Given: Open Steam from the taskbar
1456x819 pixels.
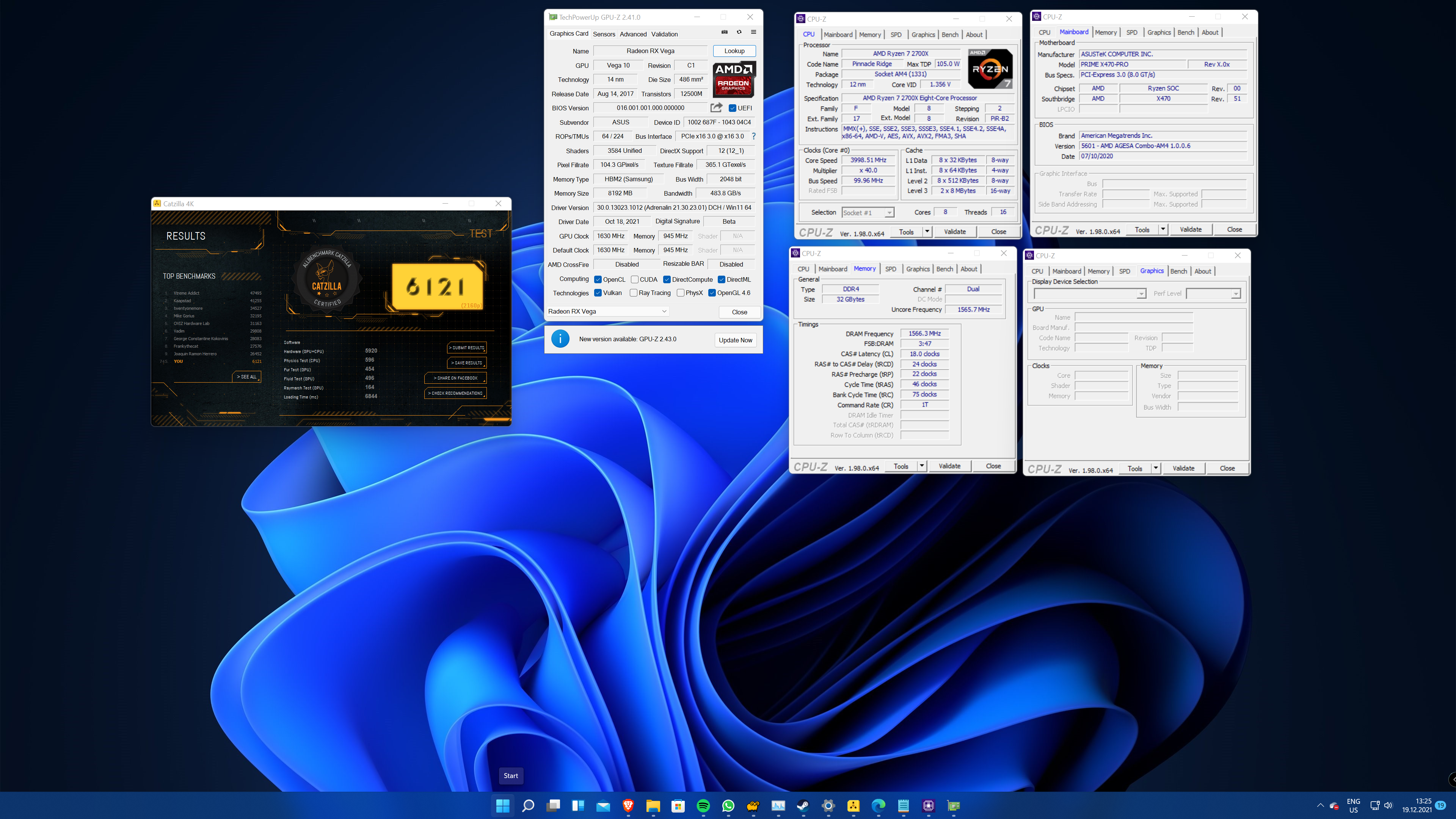Looking at the screenshot, I should click(803, 805).
